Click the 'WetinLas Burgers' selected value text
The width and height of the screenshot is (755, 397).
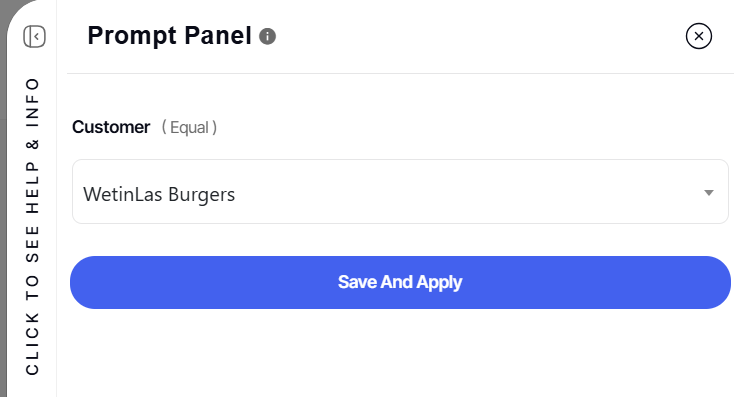(159, 195)
